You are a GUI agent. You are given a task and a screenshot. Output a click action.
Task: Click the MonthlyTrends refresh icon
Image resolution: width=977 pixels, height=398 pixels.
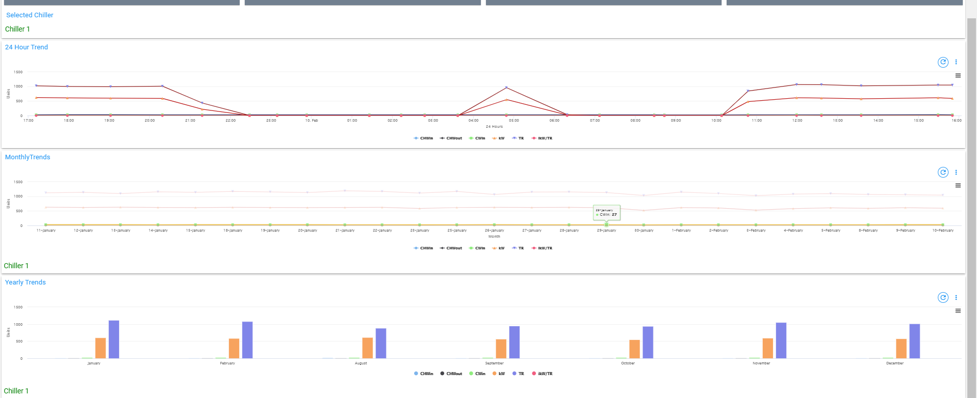click(943, 173)
